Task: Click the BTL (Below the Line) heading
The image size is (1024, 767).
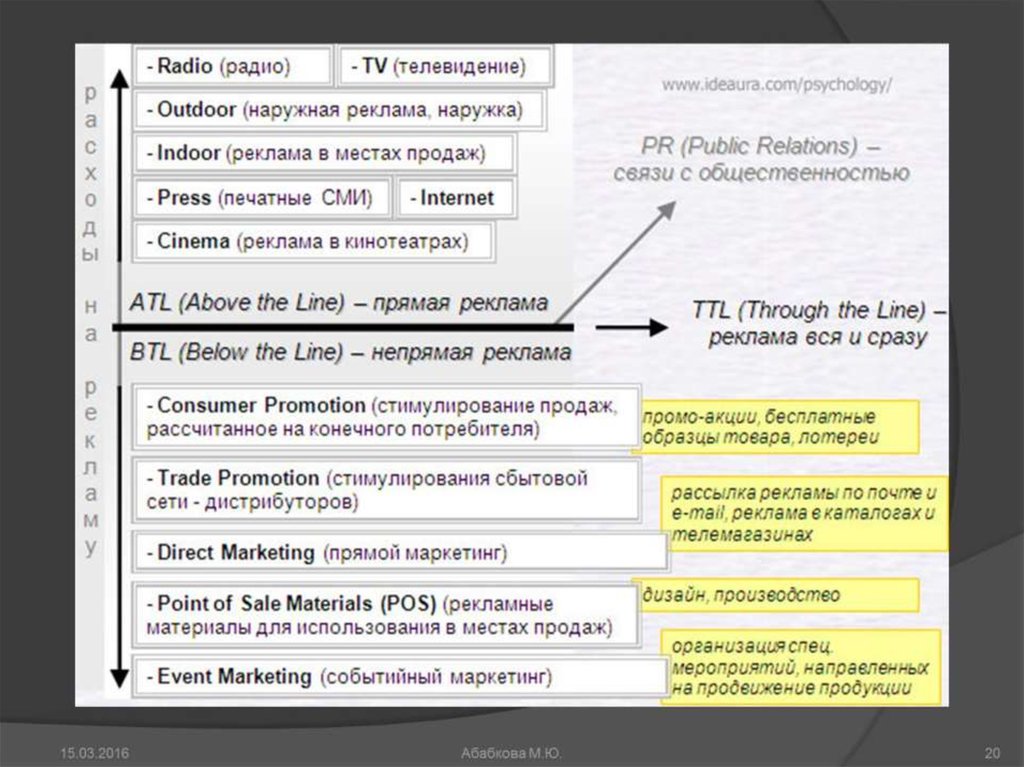Action: click(350, 352)
